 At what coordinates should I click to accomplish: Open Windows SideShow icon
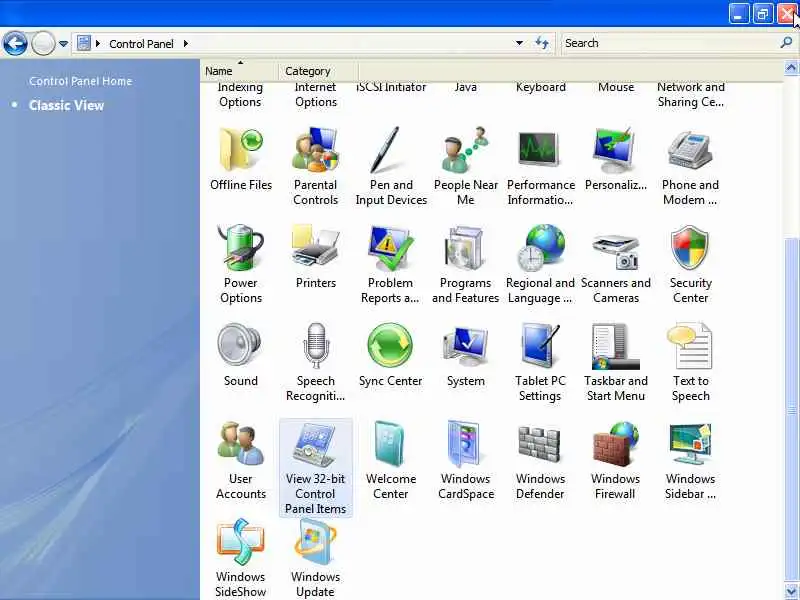click(x=241, y=542)
